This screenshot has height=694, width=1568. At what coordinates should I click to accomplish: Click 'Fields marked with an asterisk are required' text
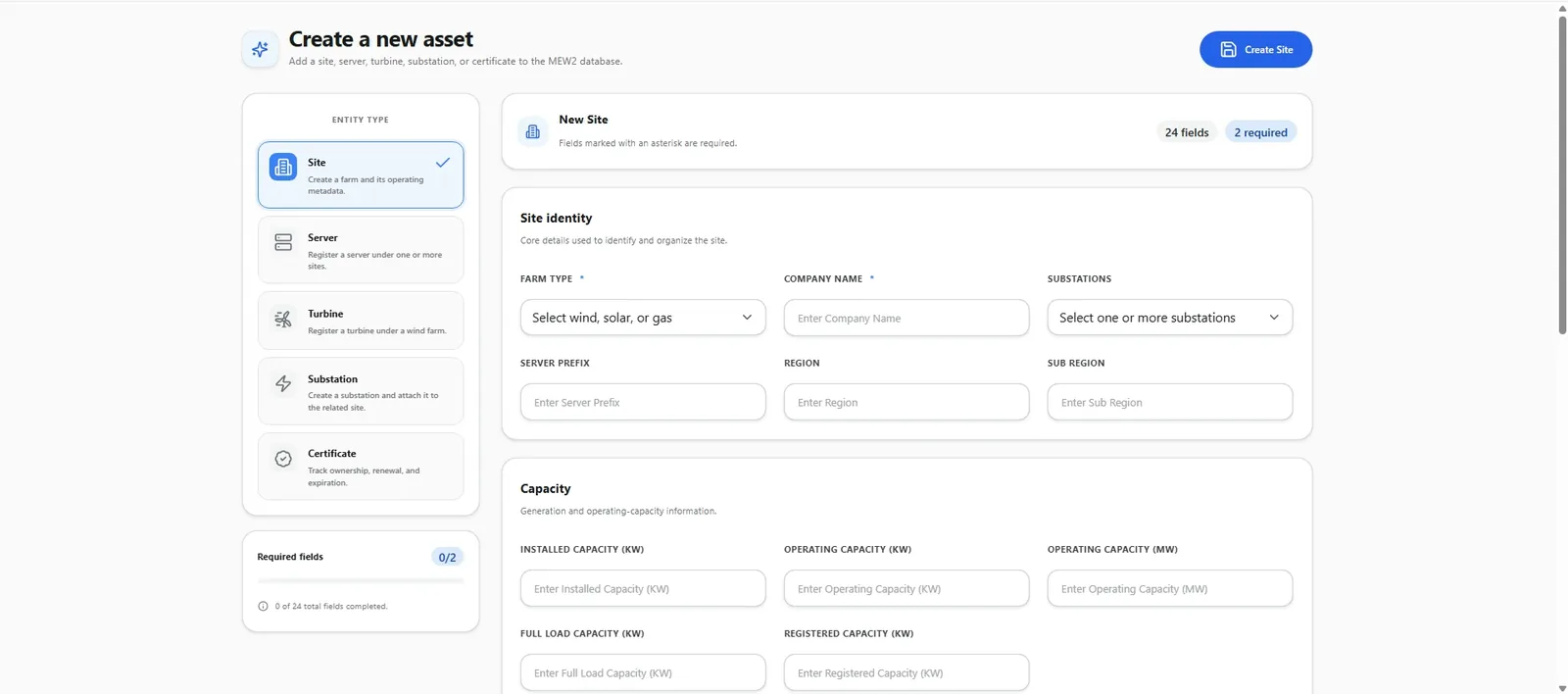point(648,143)
